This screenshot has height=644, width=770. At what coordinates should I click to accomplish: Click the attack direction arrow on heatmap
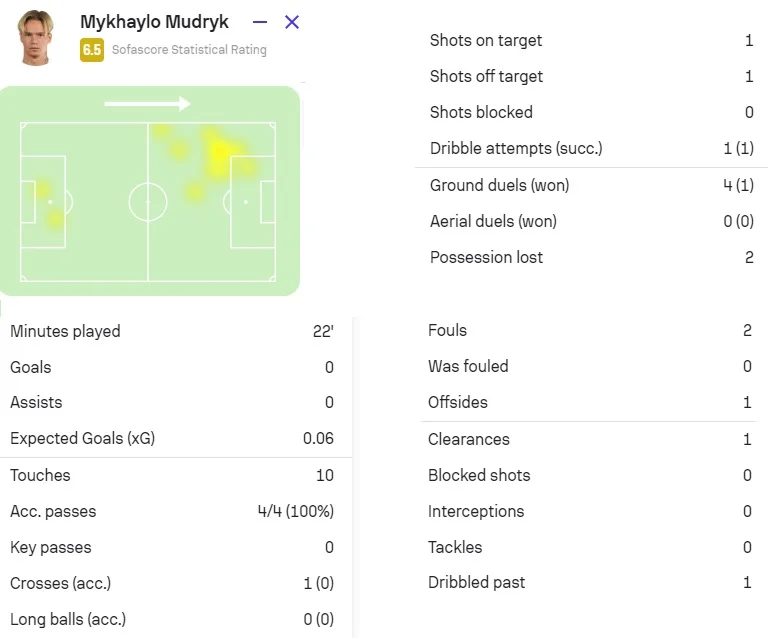pos(147,103)
